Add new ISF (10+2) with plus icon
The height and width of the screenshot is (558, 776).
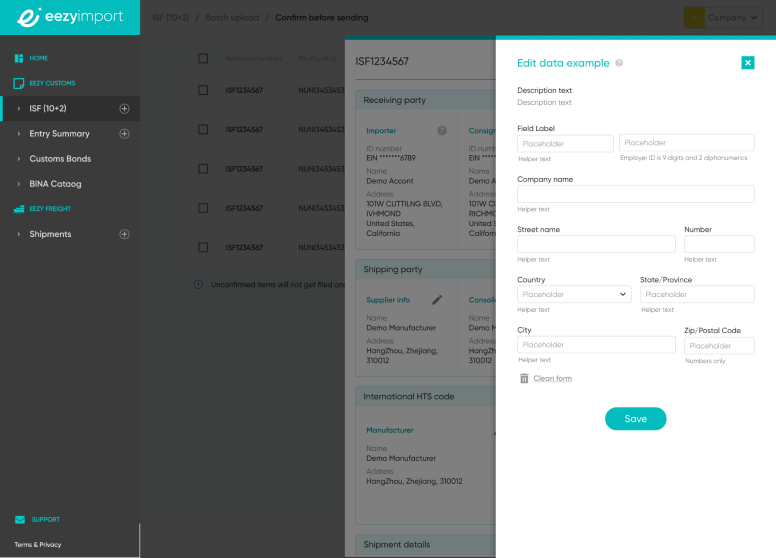tap(124, 108)
